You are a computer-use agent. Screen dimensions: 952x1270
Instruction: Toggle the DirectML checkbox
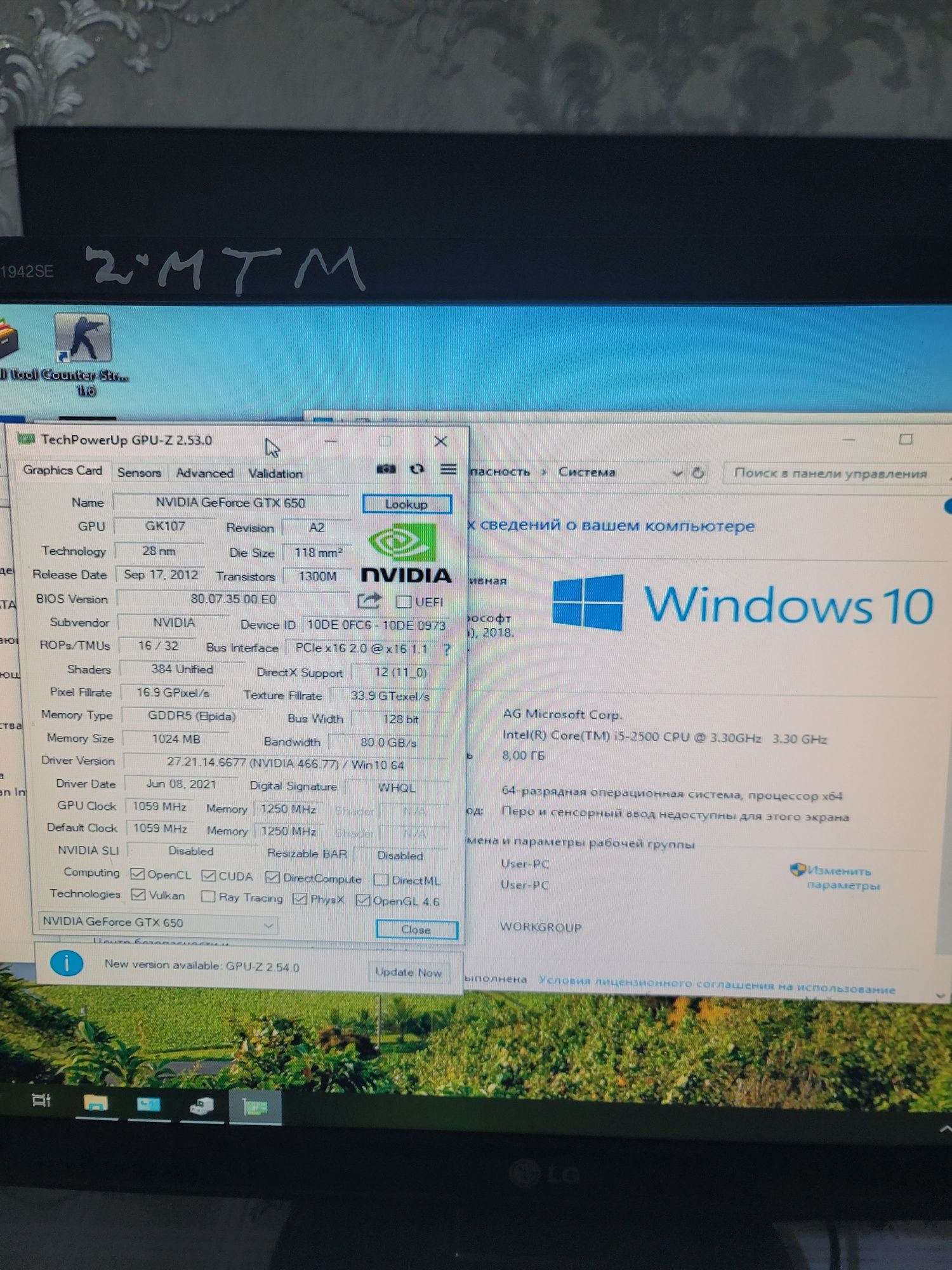coord(381,879)
